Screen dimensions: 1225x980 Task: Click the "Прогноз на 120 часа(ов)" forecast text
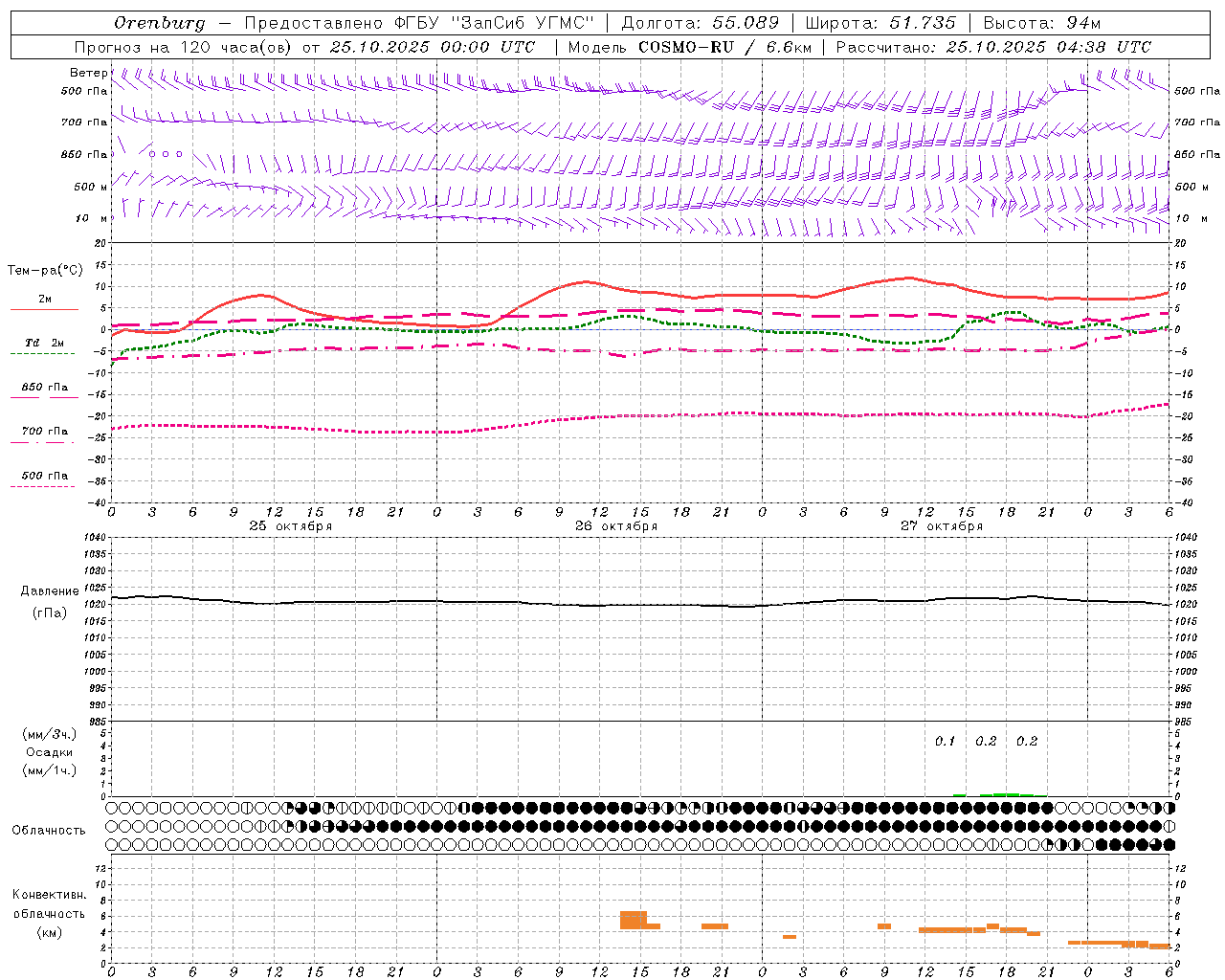[184, 47]
